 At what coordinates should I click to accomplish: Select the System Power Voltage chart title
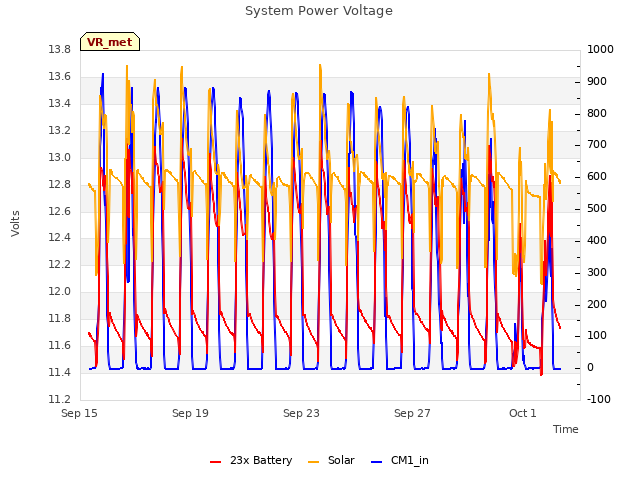pos(319,11)
